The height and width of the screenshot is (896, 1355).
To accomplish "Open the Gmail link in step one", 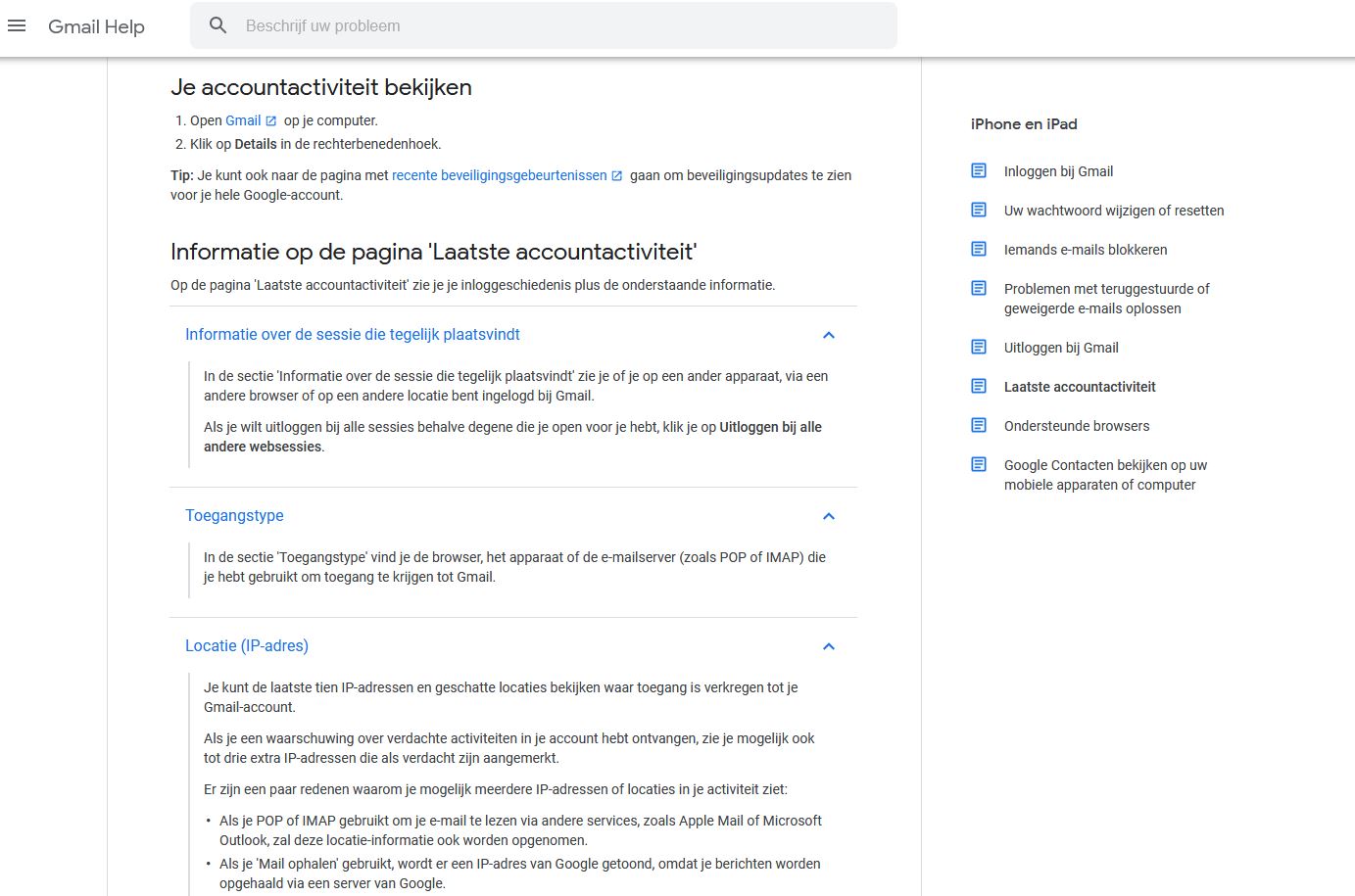I will (243, 120).
